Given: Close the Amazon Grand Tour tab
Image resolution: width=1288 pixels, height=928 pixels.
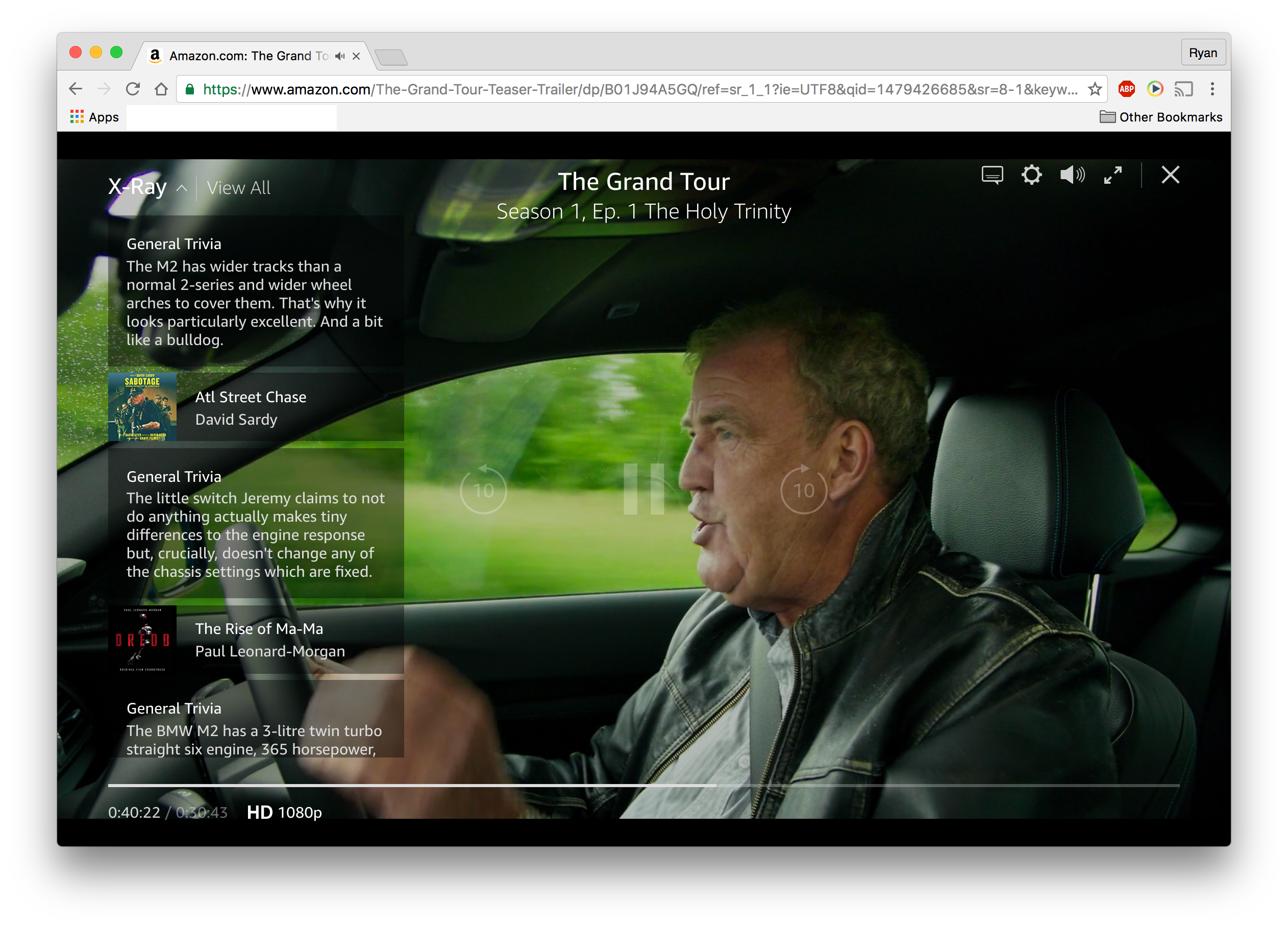Looking at the screenshot, I should click(356, 56).
